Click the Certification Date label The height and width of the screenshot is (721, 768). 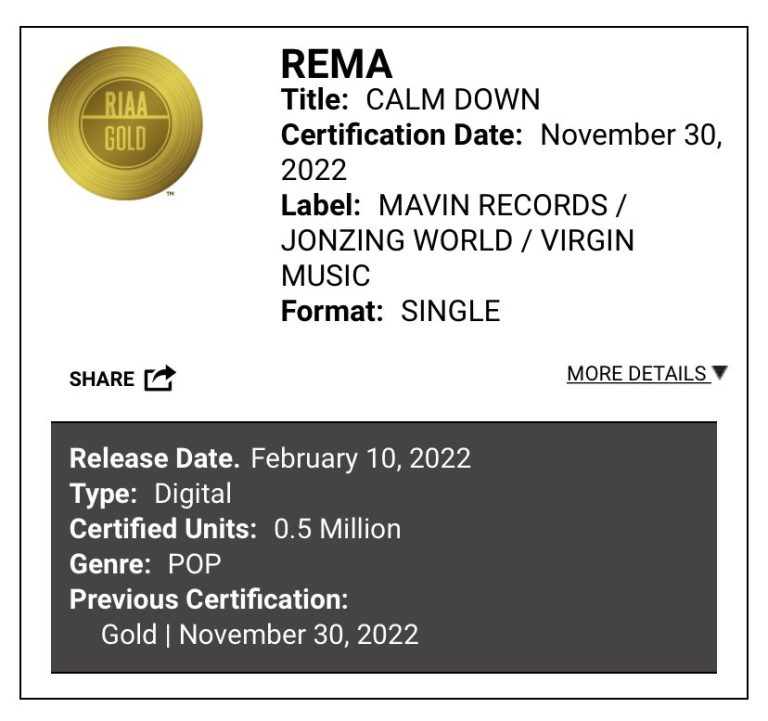402,136
